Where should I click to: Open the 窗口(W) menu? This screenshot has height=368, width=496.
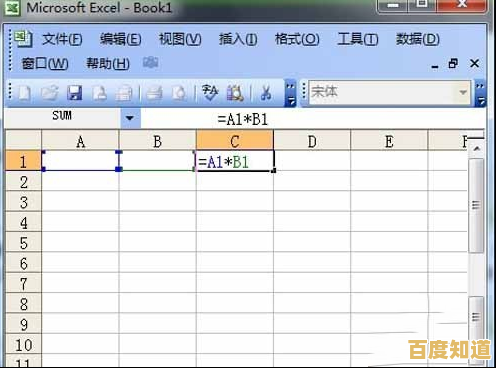point(45,63)
